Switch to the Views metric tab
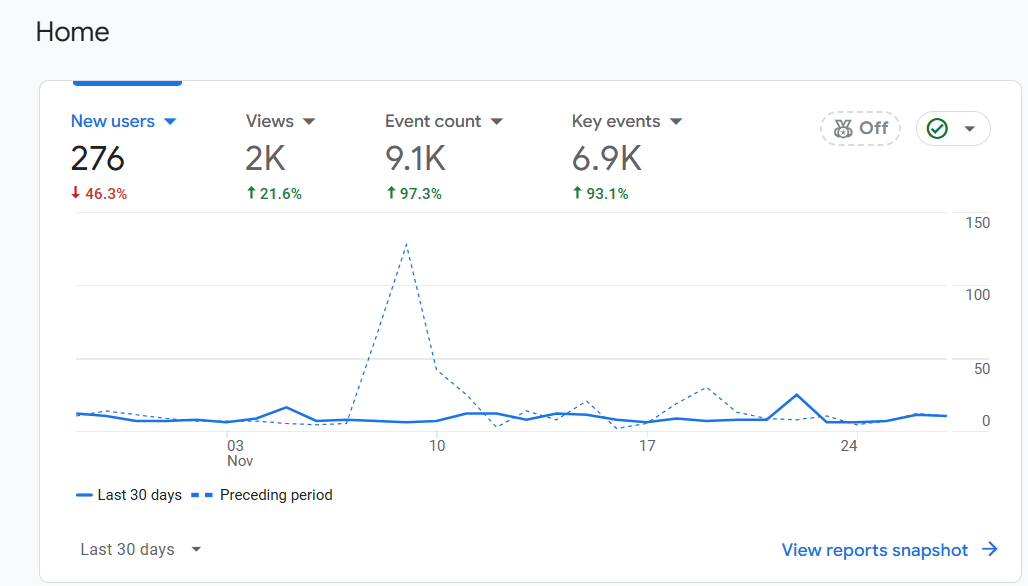This screenshot has width=1028, height=586. pos(270,121)
